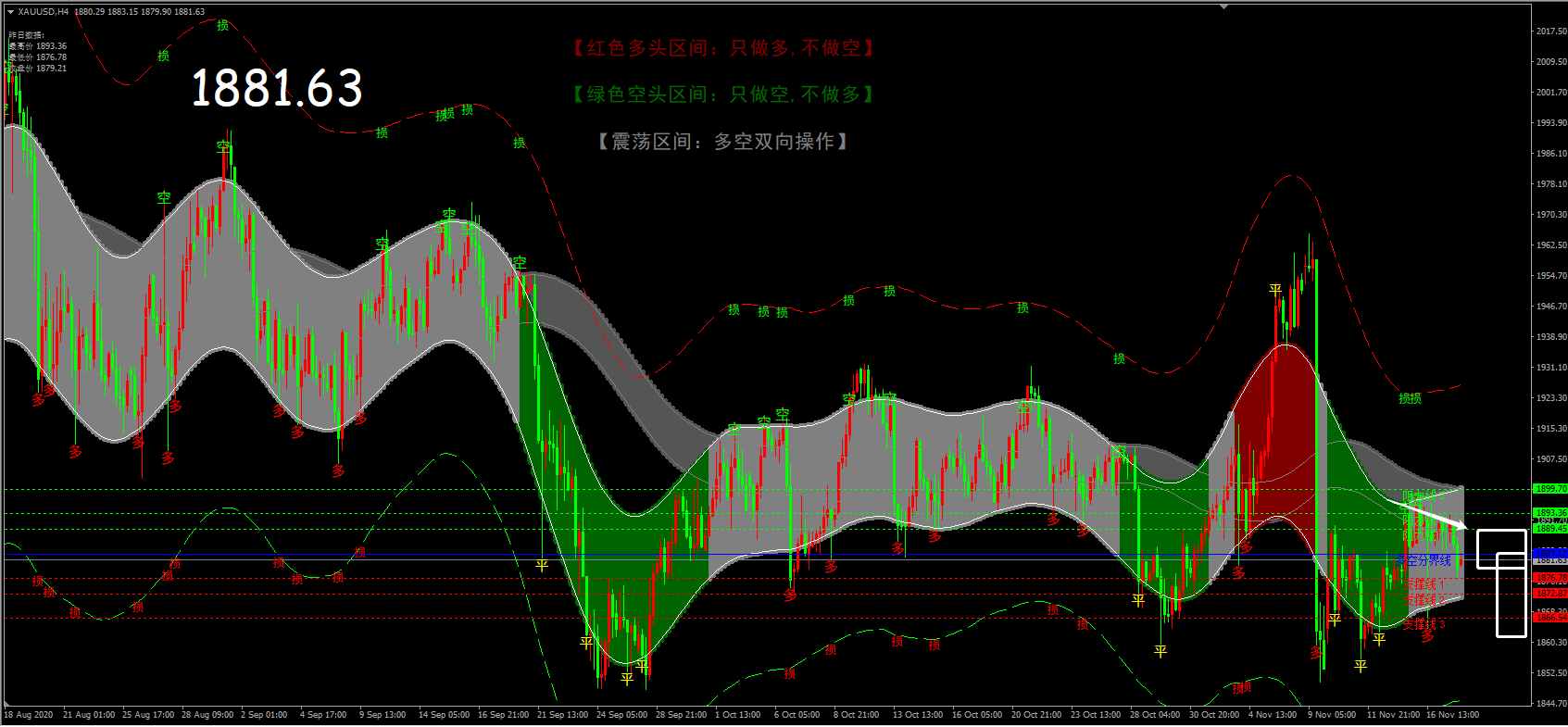Click the red 1866.54 price tag

[x=1550, y=618]
